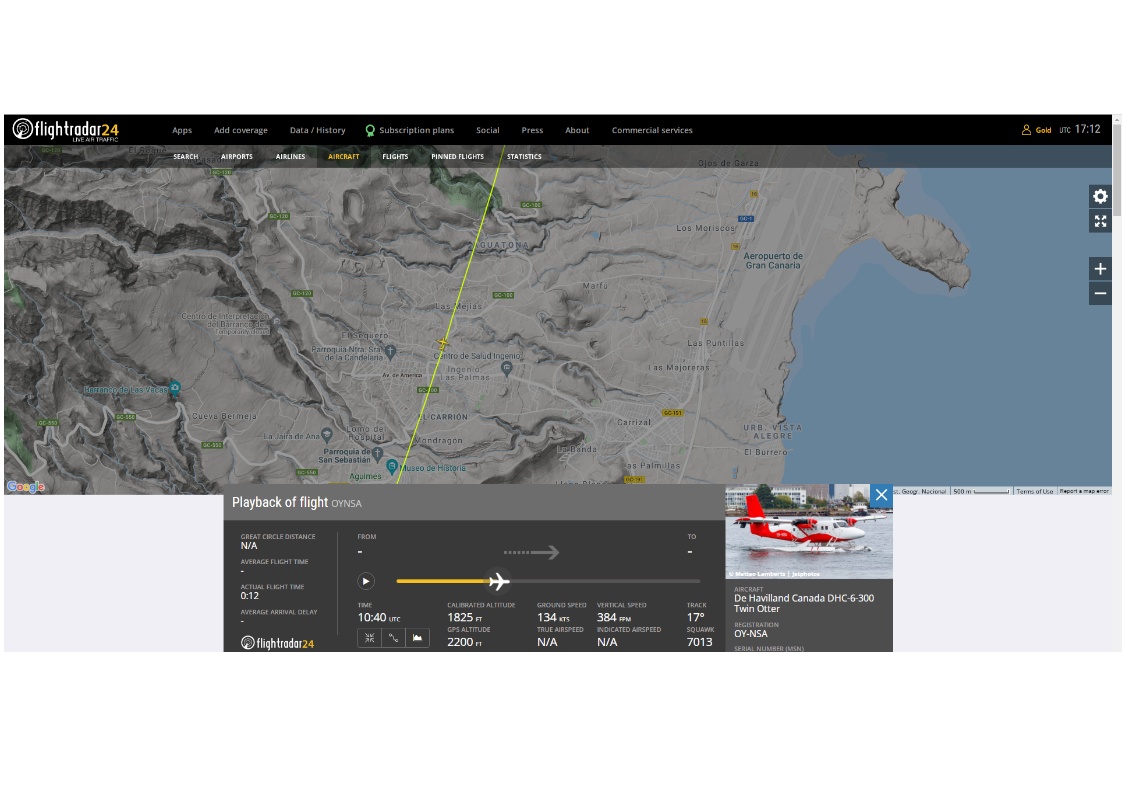Zoom out the map
1123x794 pixels.
click(x=1100, y=294)
